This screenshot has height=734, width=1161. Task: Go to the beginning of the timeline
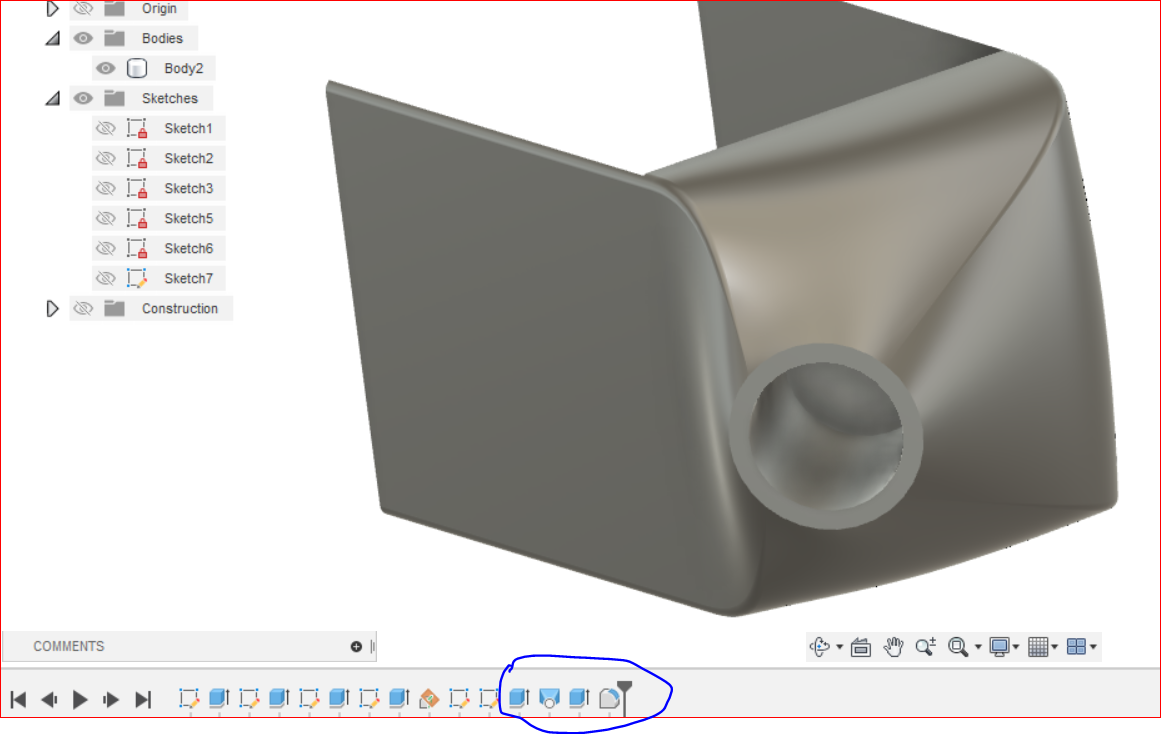click(19, 699)
